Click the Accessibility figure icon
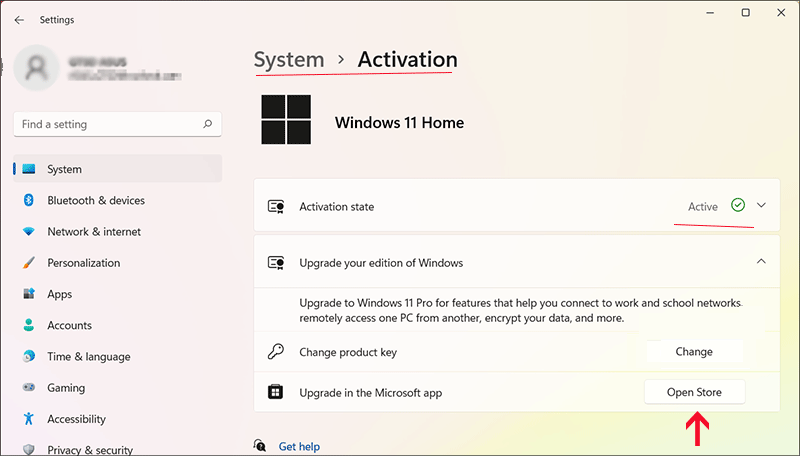This screenshot has width=800, height=456. click(29, 419)
